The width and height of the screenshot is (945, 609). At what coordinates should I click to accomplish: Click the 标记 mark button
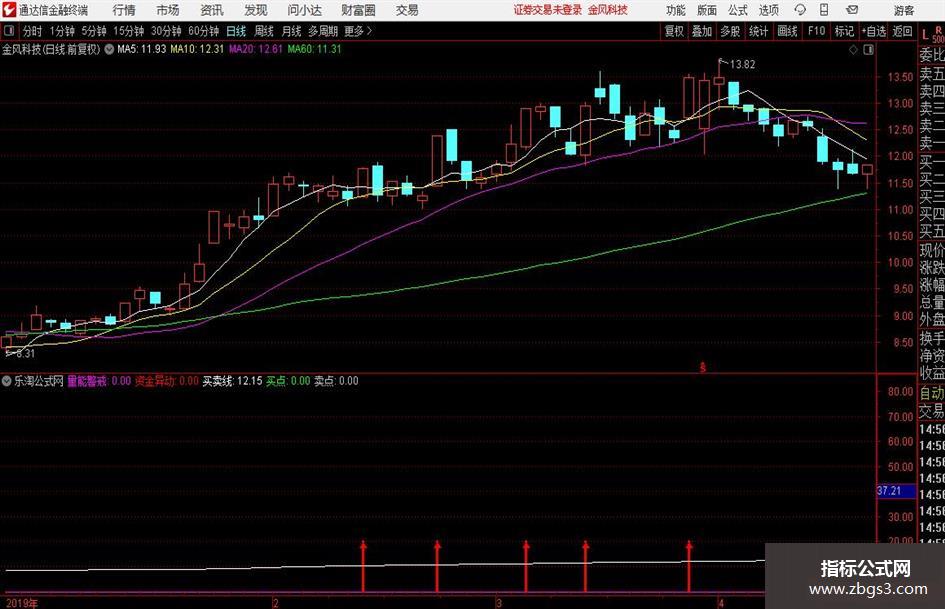point(844,31)
